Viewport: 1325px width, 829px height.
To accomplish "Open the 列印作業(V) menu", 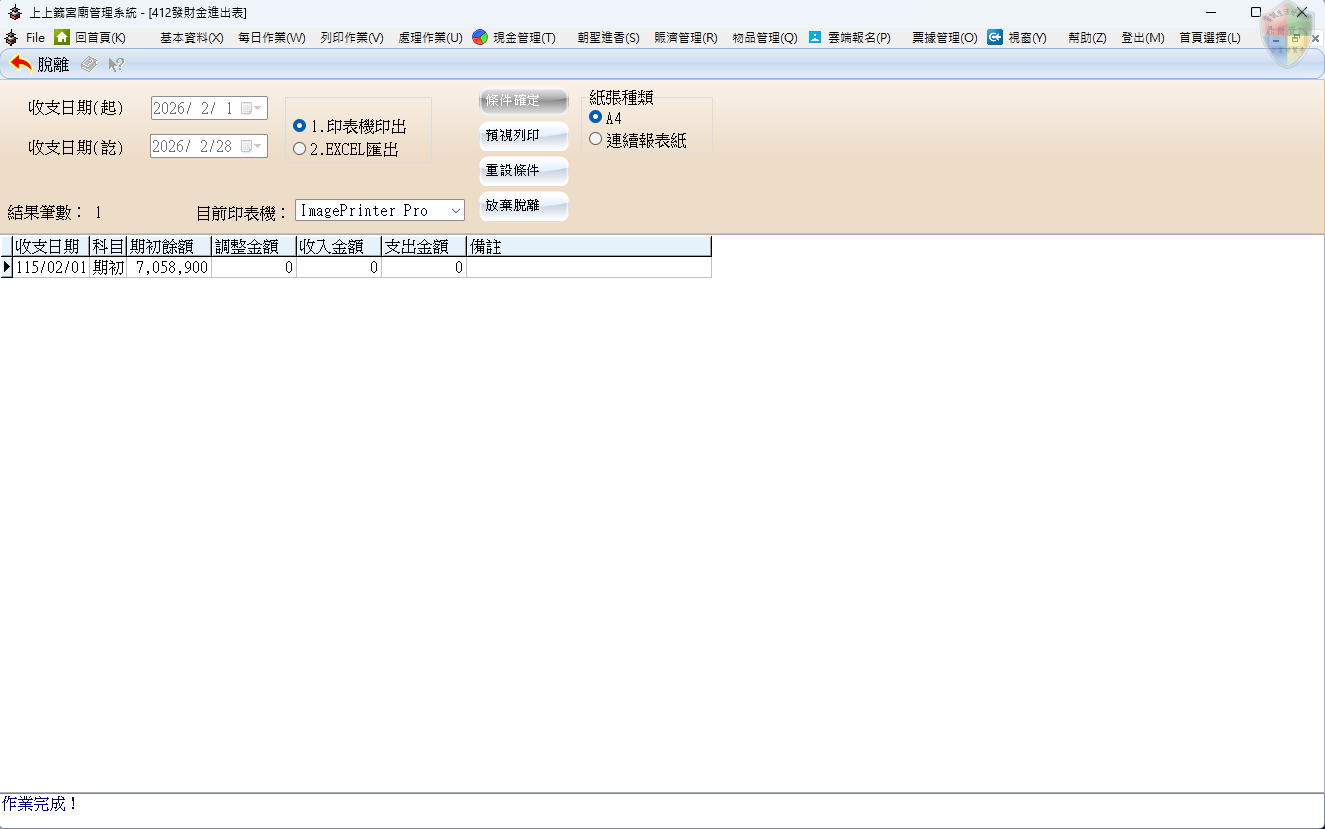I will [352, 37].
